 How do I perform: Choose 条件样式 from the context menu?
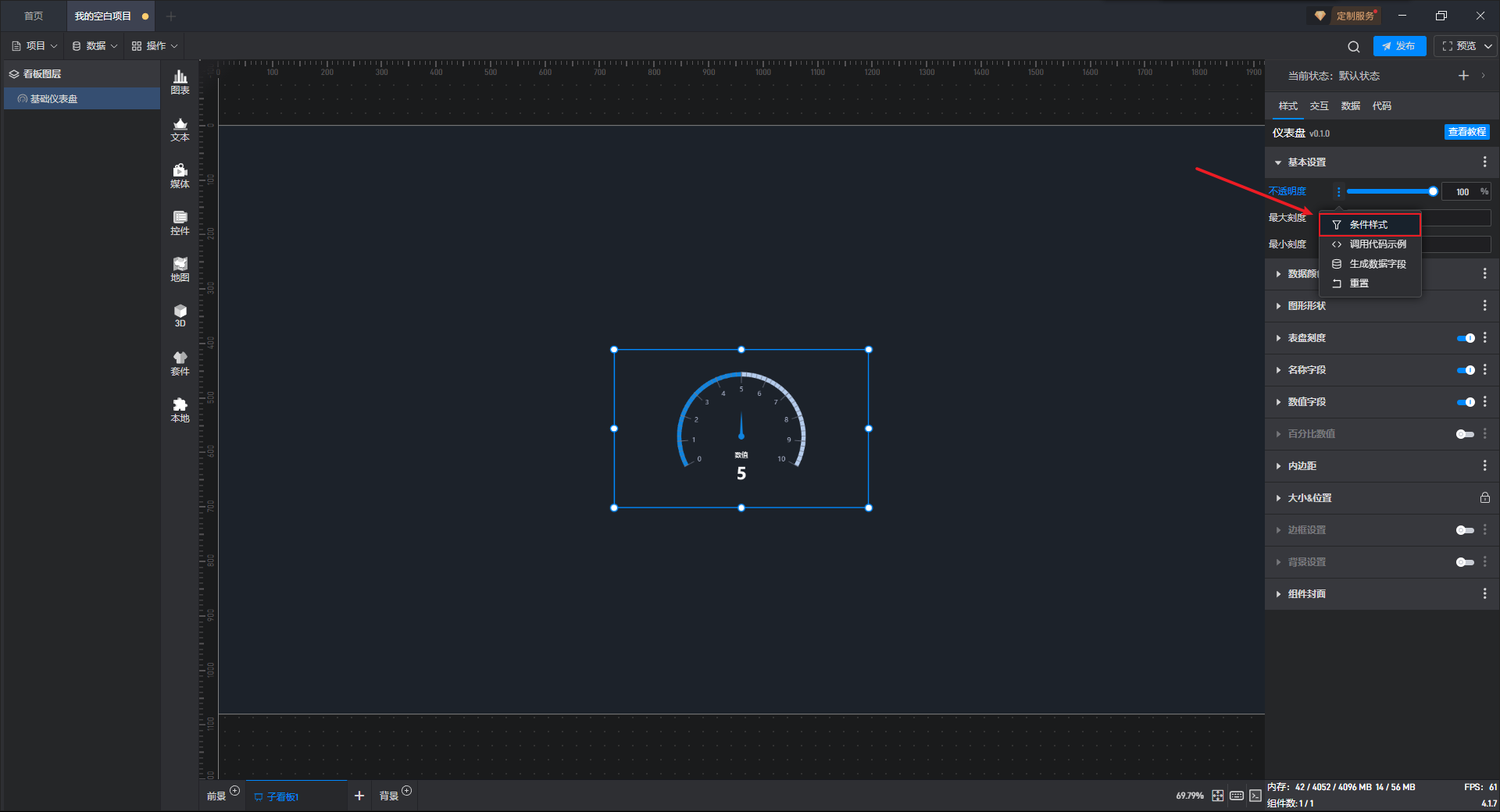[x=1370, y=225]
